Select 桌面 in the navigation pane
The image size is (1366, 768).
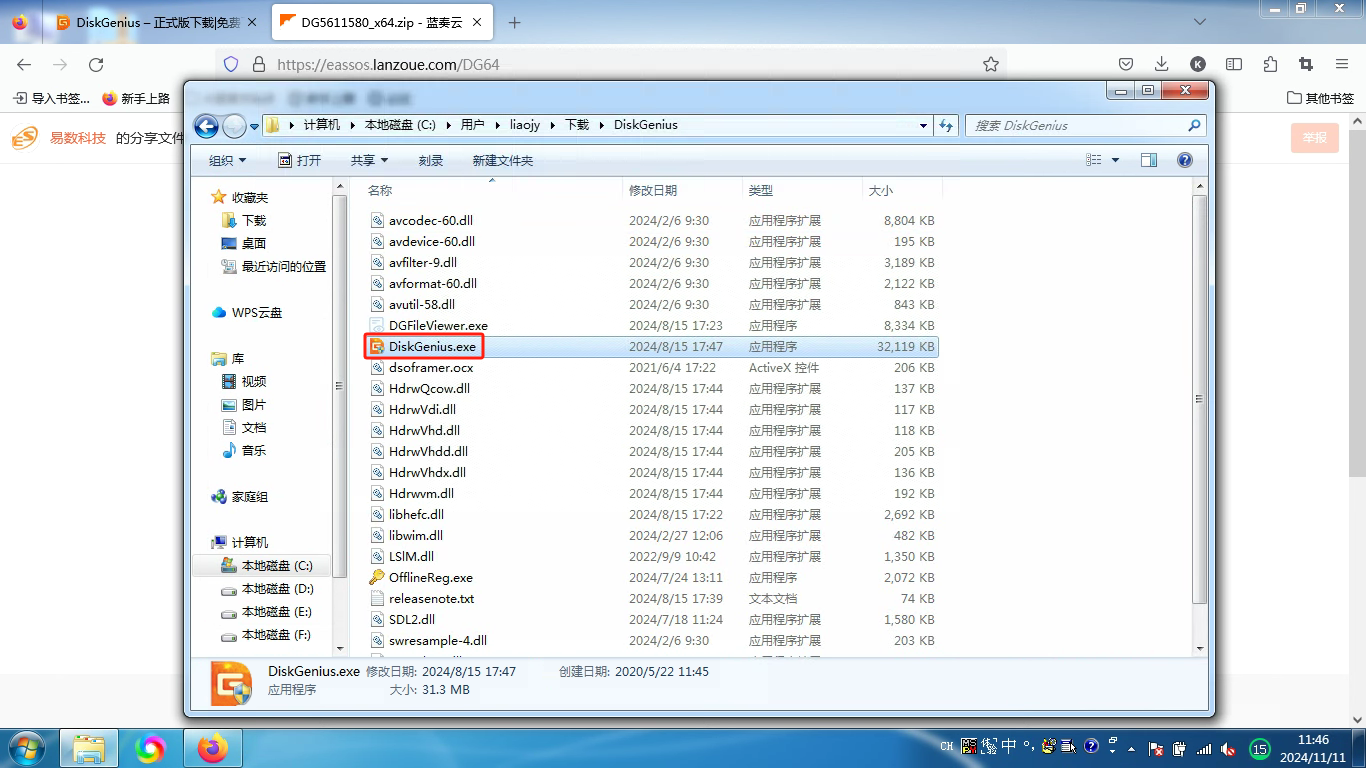coord(254,243)
